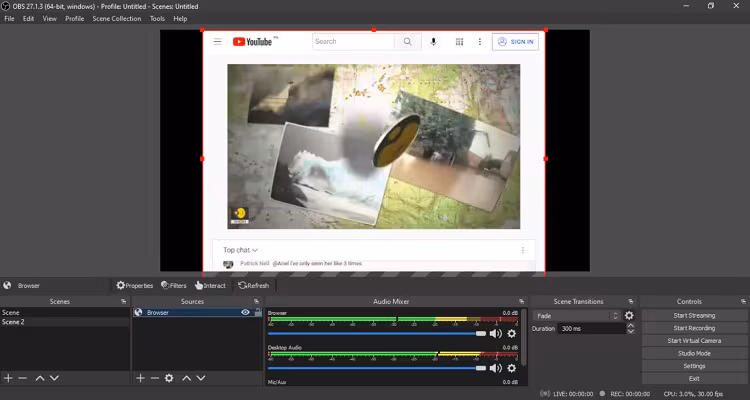Open the OBS Settings
This screenshot has width=750, height=400.
[694, 366]
